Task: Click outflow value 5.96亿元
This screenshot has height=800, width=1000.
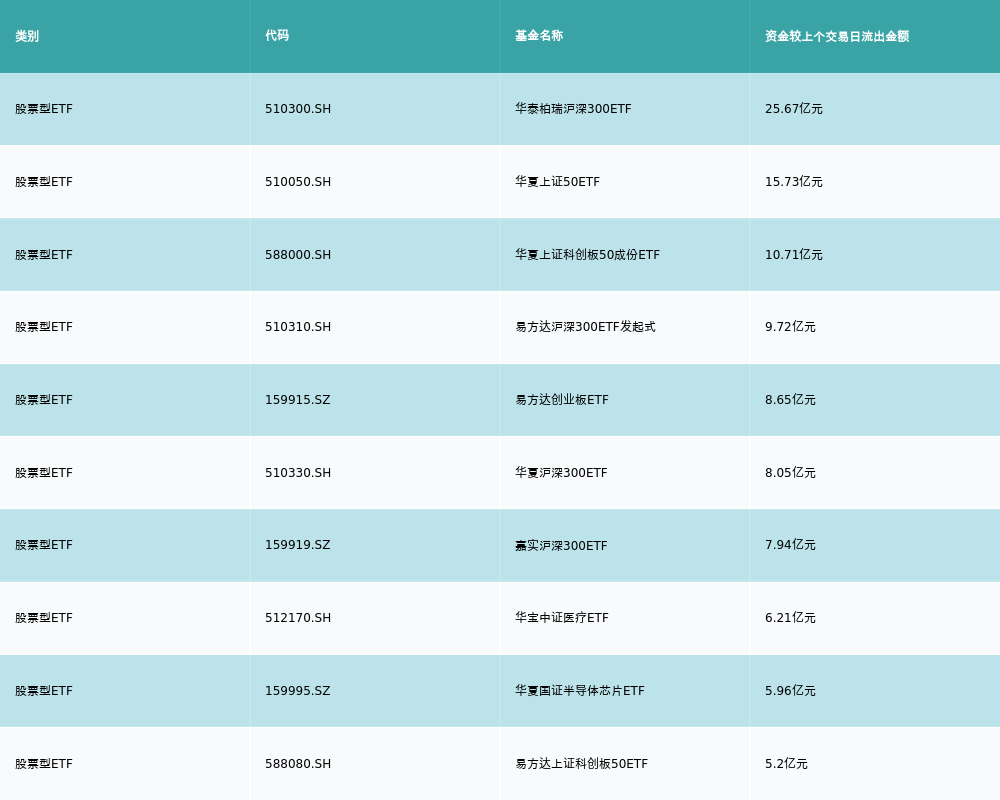Action: tap(790, 691)
